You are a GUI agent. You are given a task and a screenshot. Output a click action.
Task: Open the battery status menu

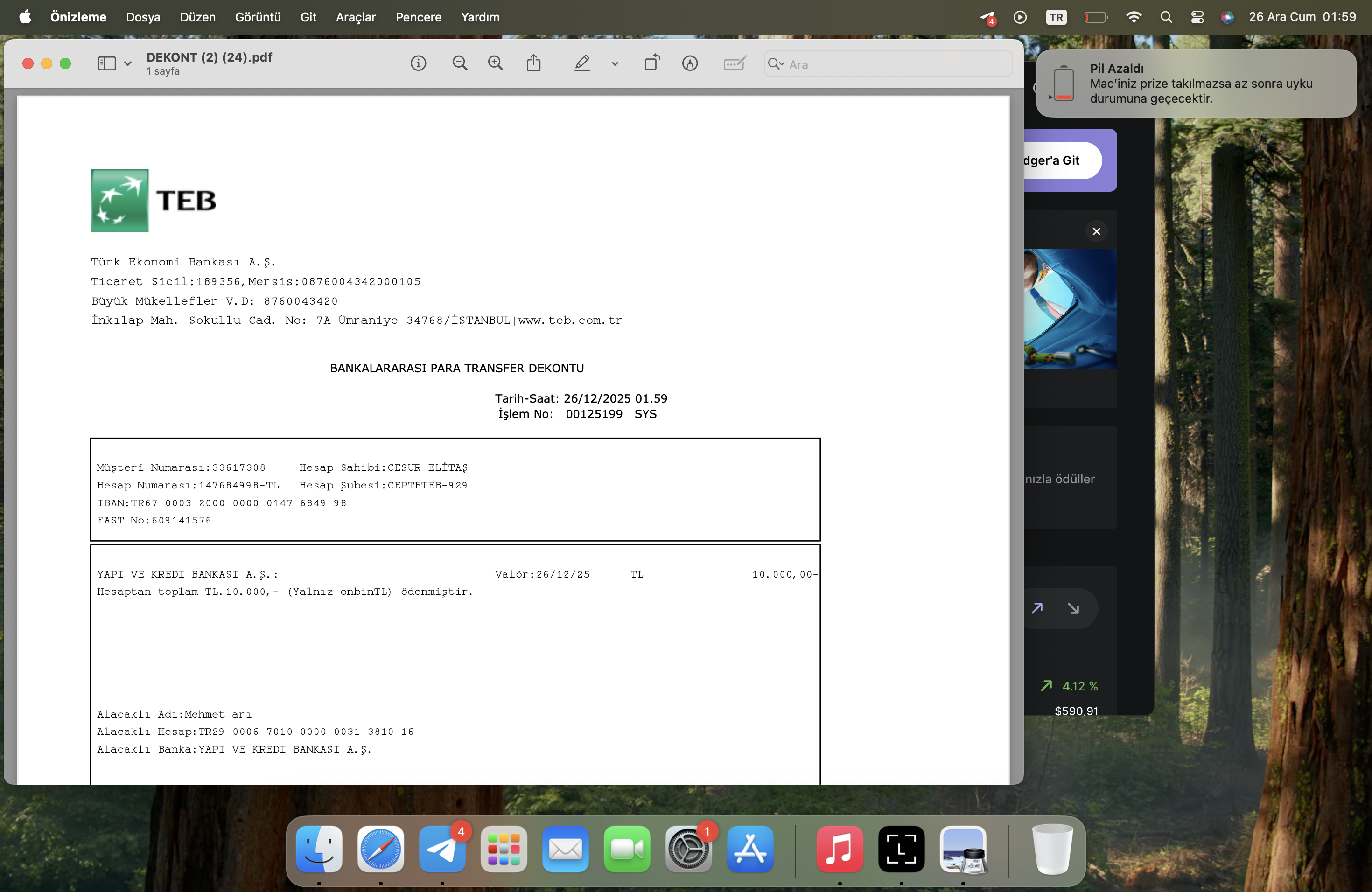point(1096,17)
